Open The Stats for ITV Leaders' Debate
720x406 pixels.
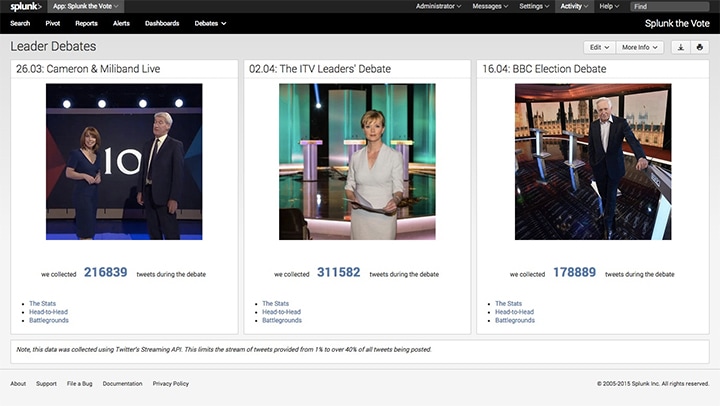[276, 304]
